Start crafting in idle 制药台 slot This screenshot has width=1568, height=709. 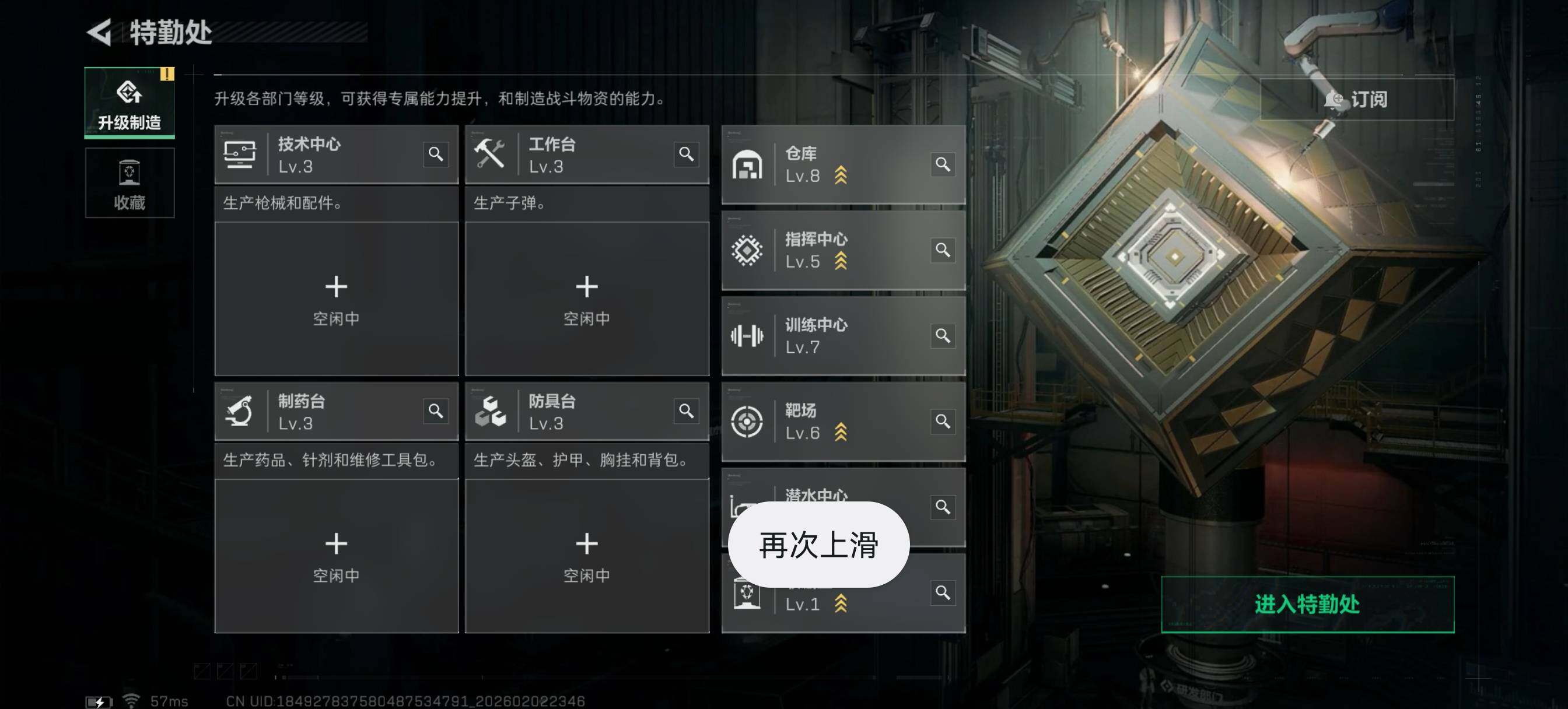coord(336,556)
